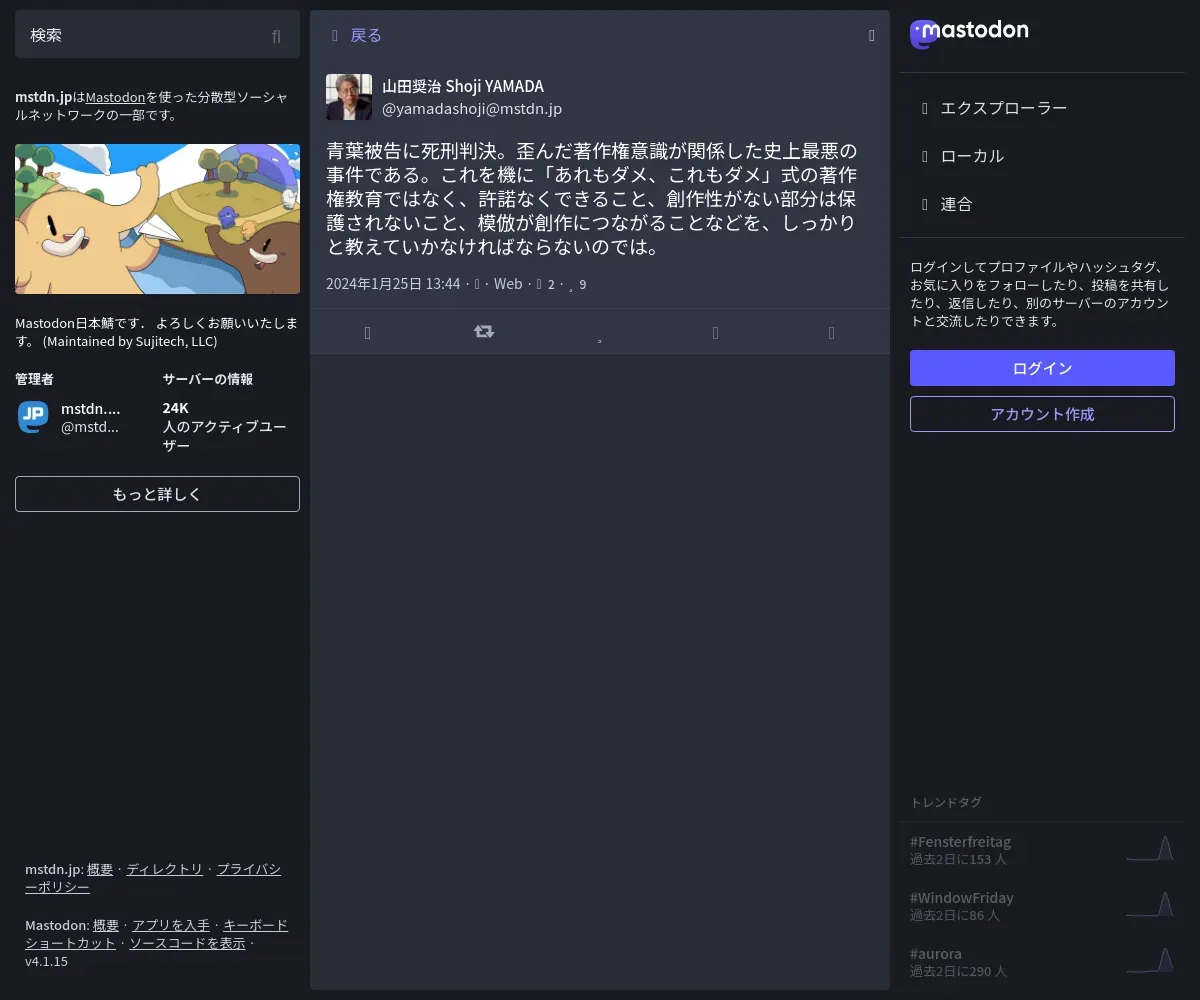This screenshot has width=1200, height=1000.
Task: Open the #Fensterfreitag trending tag
Action: 960,842
